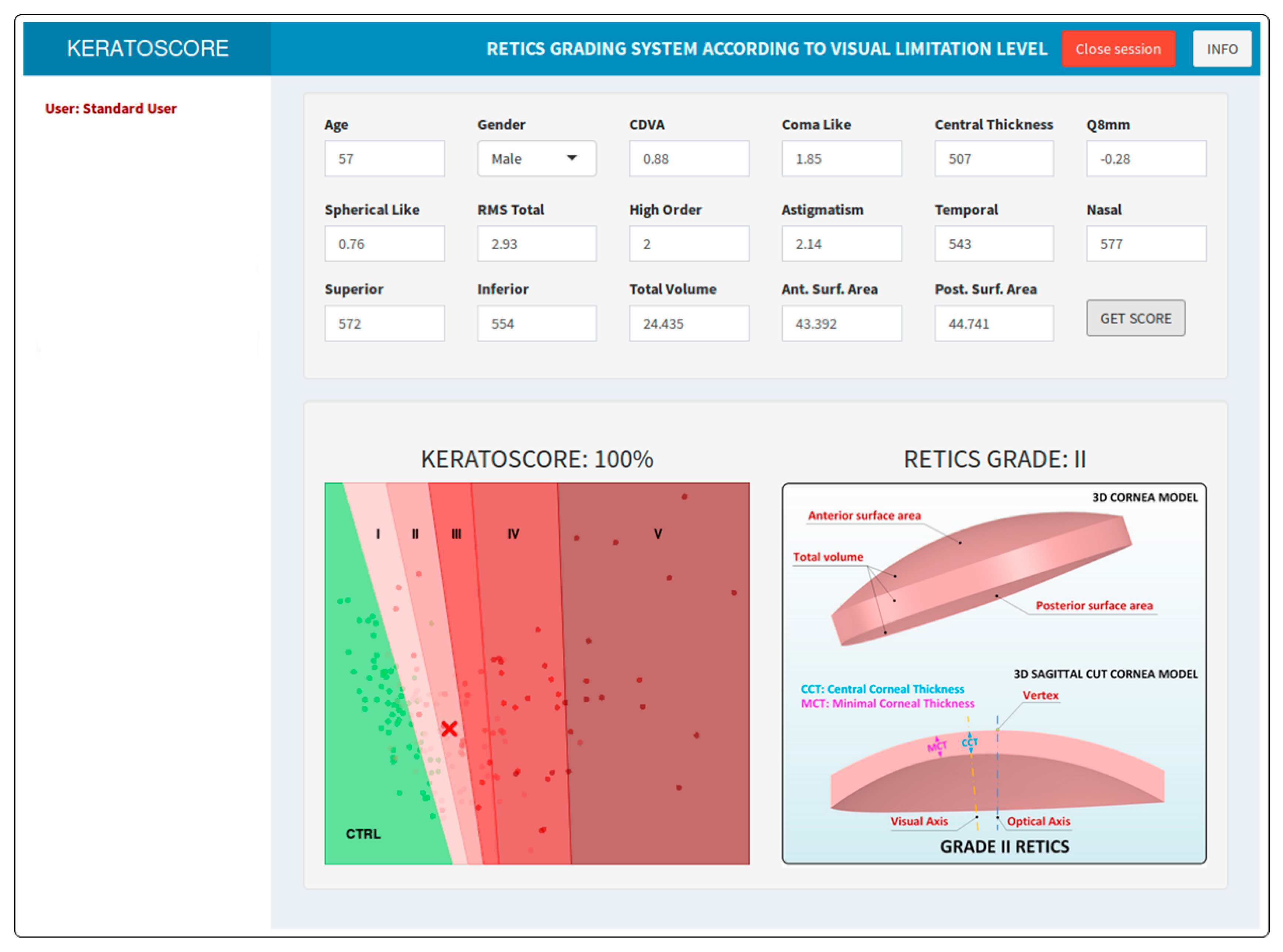
Task: Select the Q8mm input box
Action: 1146,159
